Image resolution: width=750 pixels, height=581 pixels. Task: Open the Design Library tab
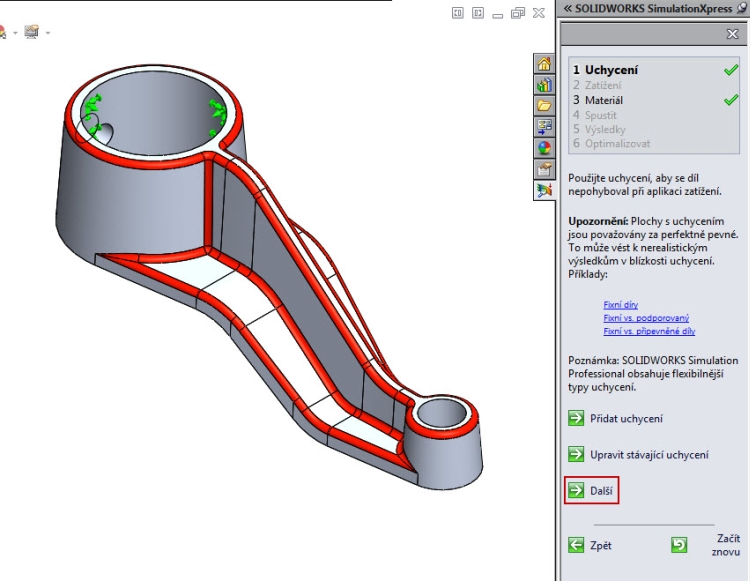pyautogui.click(x=544, y=85)
